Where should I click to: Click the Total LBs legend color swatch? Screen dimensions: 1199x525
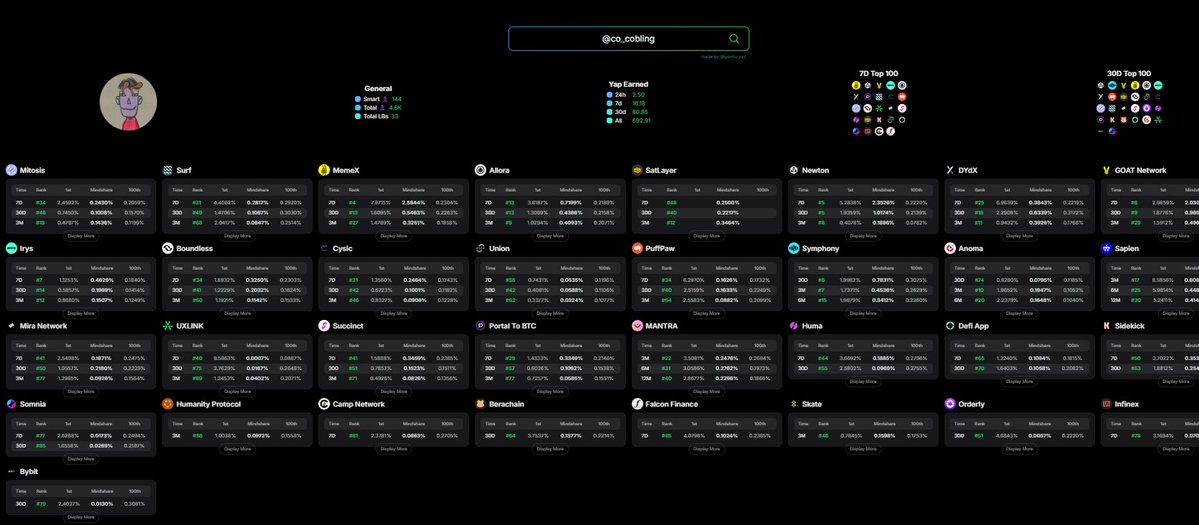pos(358,116)
